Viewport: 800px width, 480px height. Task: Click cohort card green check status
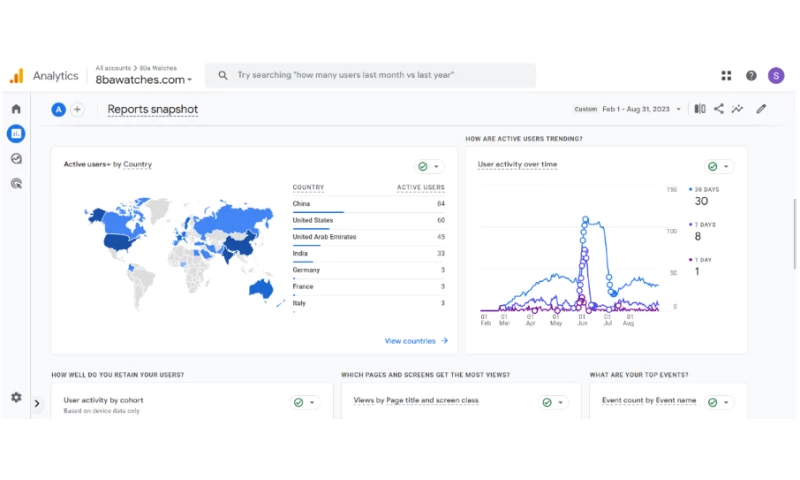[298, 402]
